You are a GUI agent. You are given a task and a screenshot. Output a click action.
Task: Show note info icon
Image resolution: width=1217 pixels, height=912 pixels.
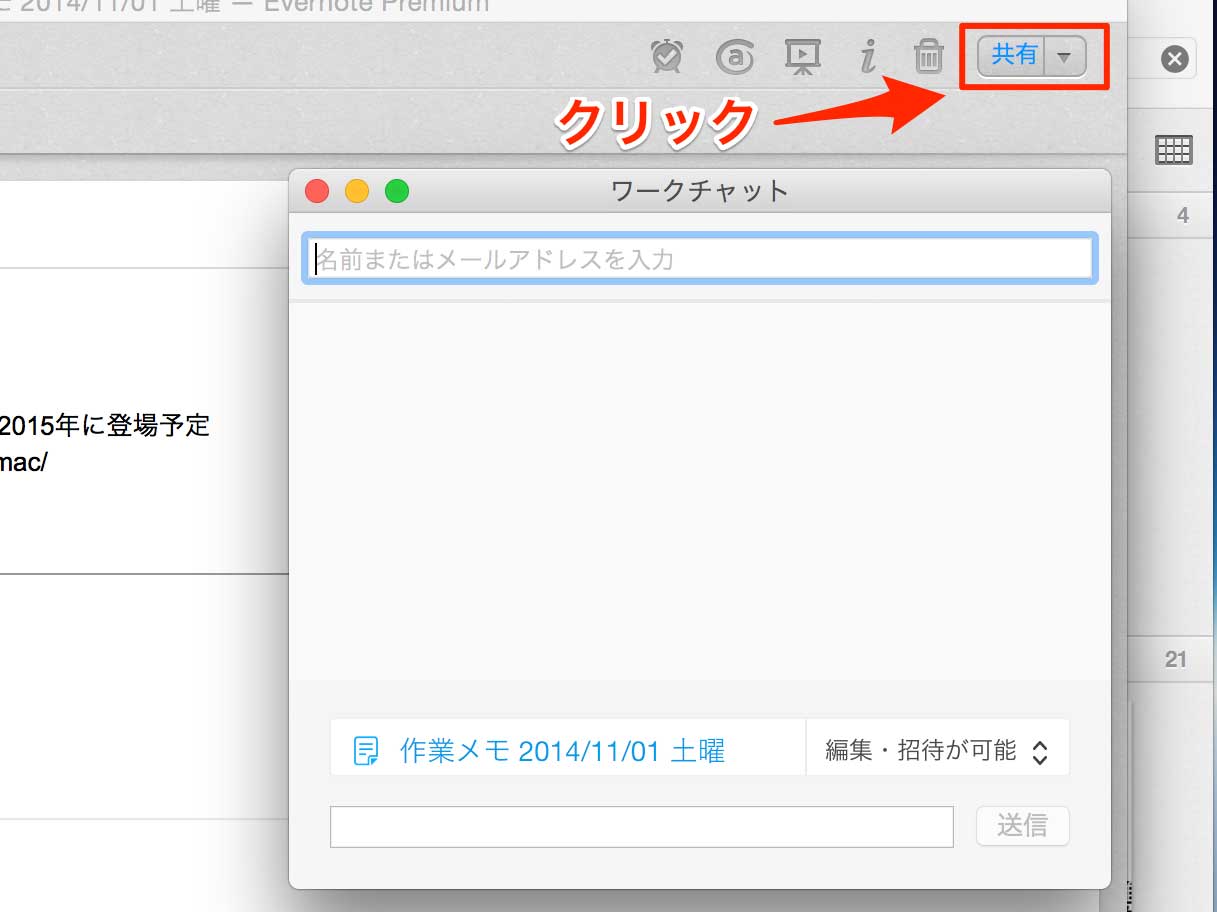[868, 57]
